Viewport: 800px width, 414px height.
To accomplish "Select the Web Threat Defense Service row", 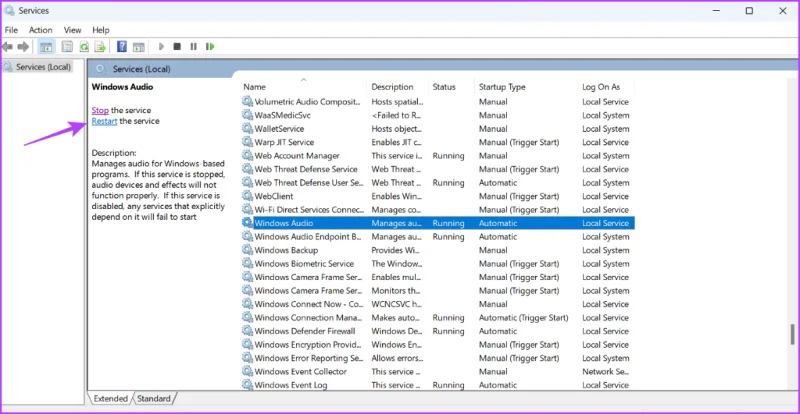I will point(438,169).
